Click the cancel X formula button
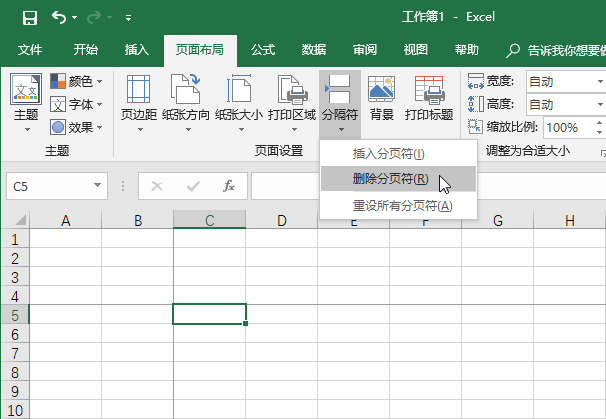This screenshot has height=419, width=606. [157, 186]
